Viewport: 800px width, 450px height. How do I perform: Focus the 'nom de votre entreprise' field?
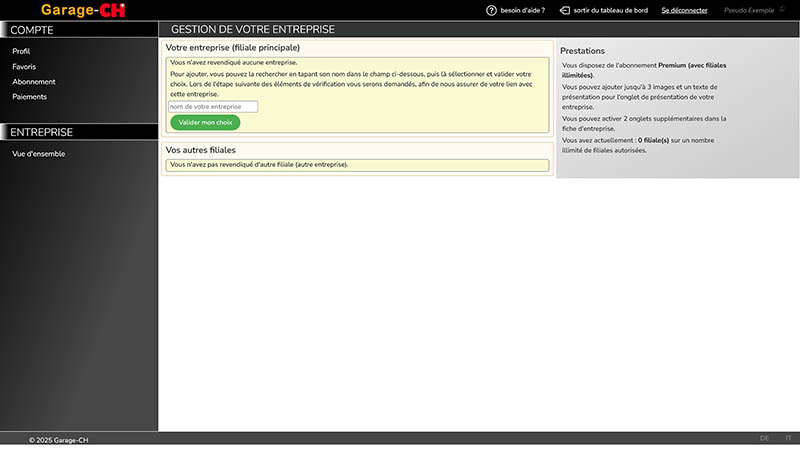tap(213, 107)
